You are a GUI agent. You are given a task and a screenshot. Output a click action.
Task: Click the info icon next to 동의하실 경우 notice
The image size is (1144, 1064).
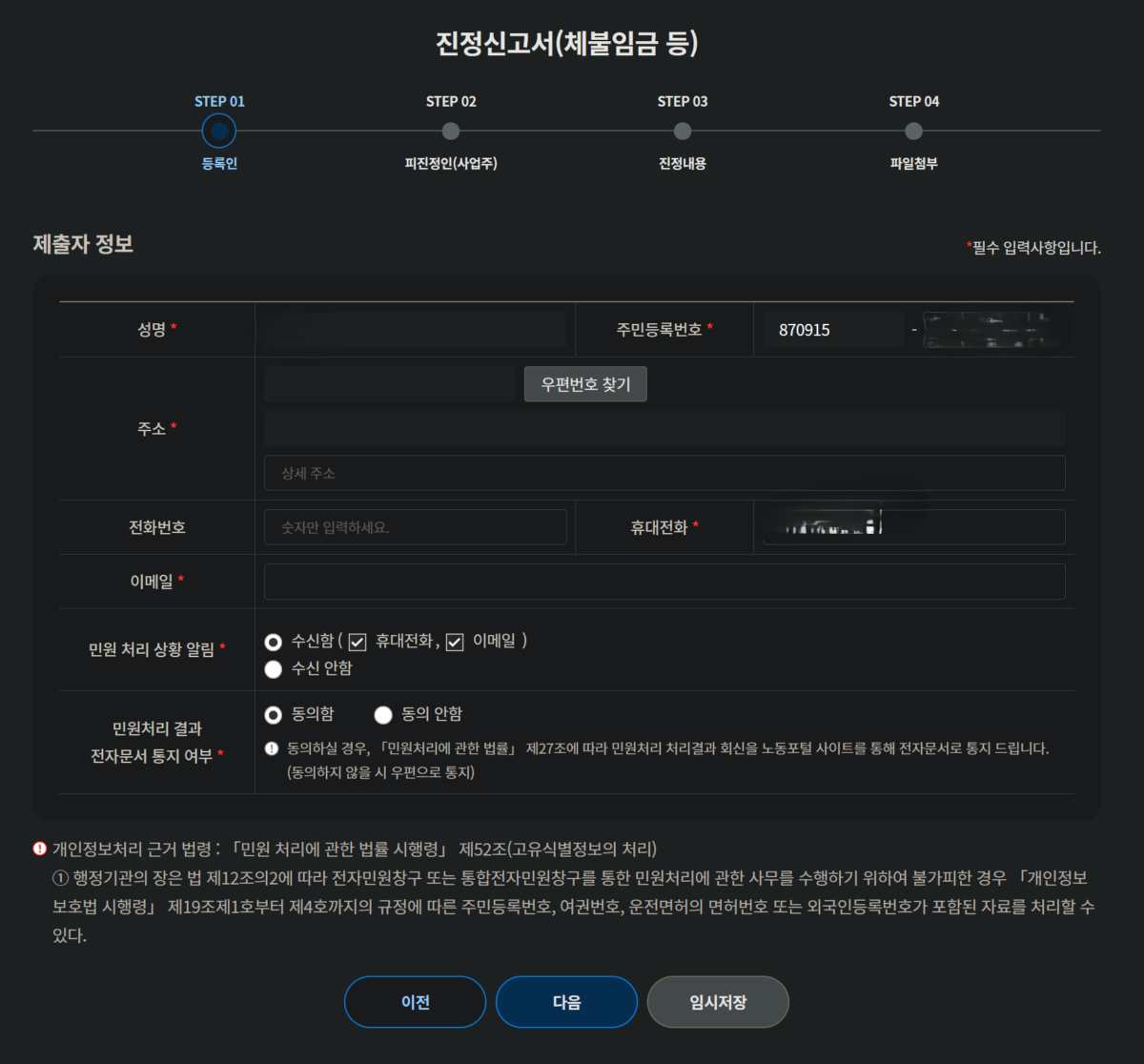(272, 749)
